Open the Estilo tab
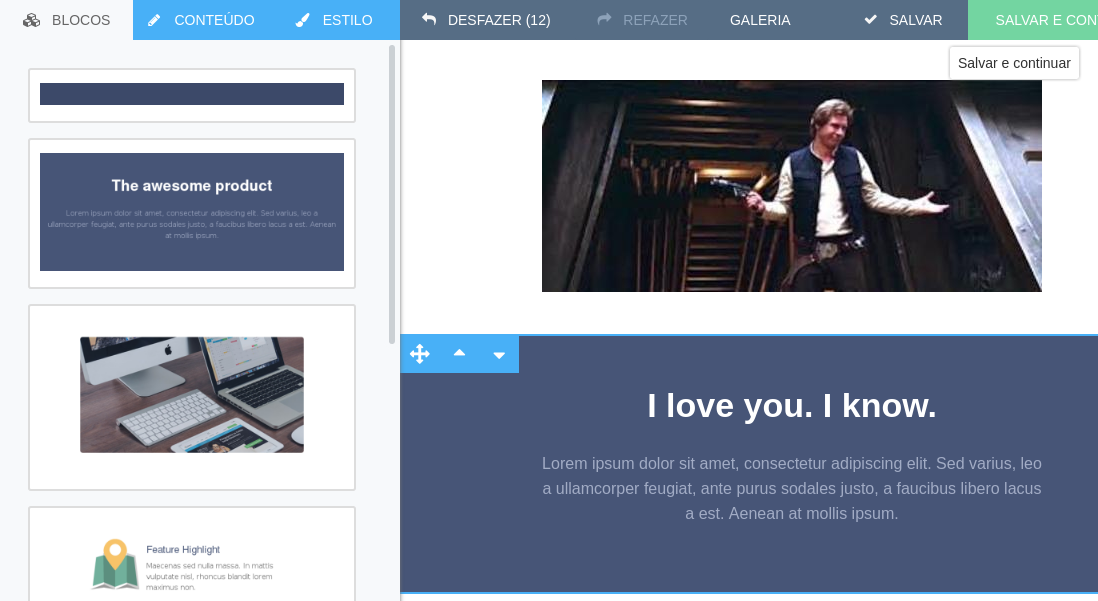The height and width of the screenshot is (601, 1098). 334,20
